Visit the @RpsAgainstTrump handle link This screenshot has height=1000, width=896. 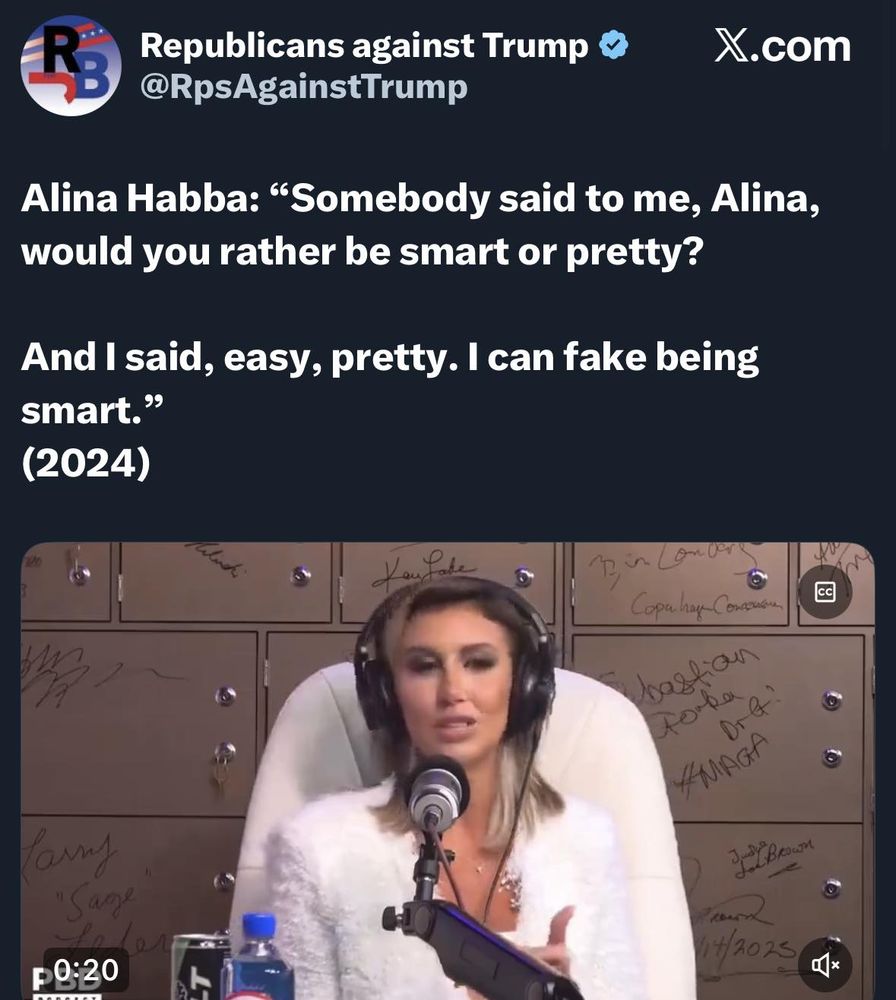point(304,87)
